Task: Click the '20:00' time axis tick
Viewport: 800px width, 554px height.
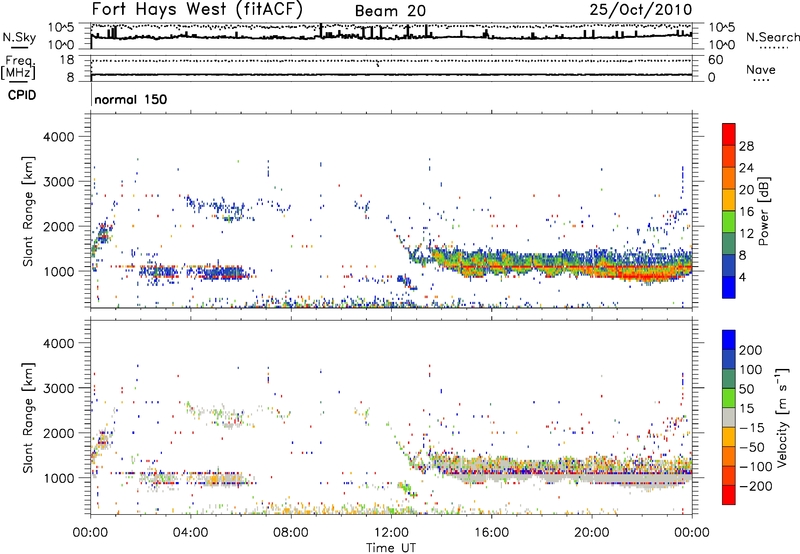Action: pyautogui.click(x=591, y=533)
